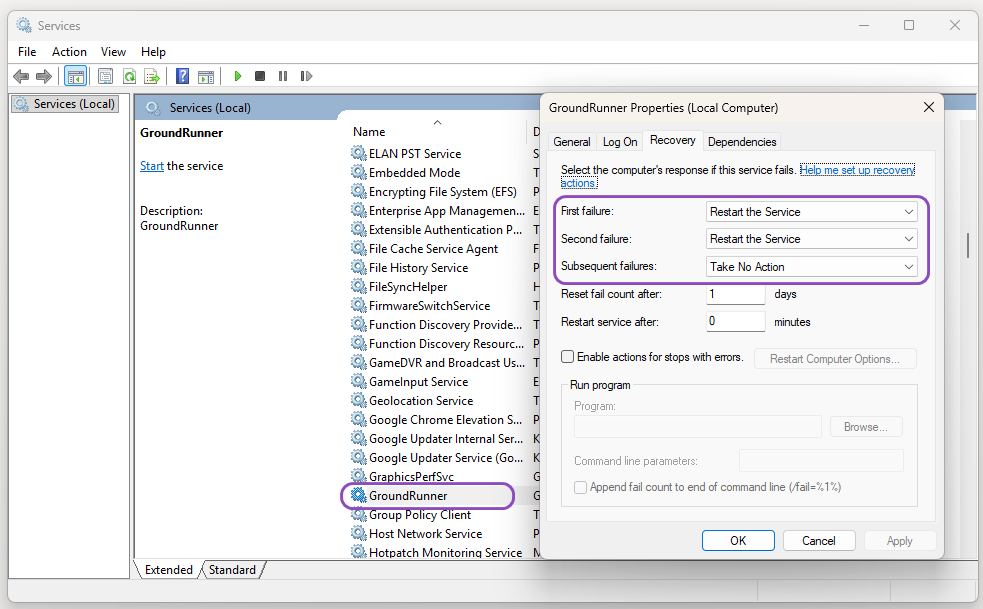The height and width of the screenshot is (609, 983).
Task: Open the Help menu
Action: pyautogui.click(x=153, y=52)
